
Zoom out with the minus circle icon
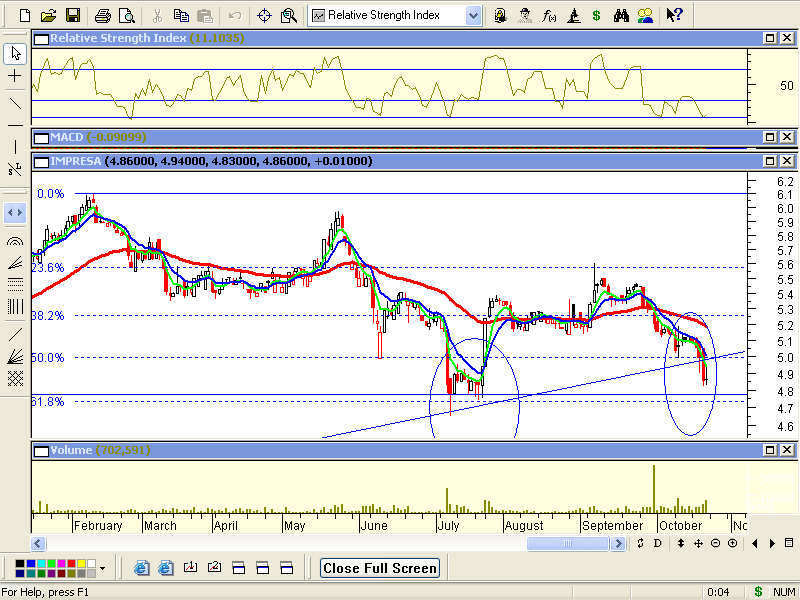715,543
